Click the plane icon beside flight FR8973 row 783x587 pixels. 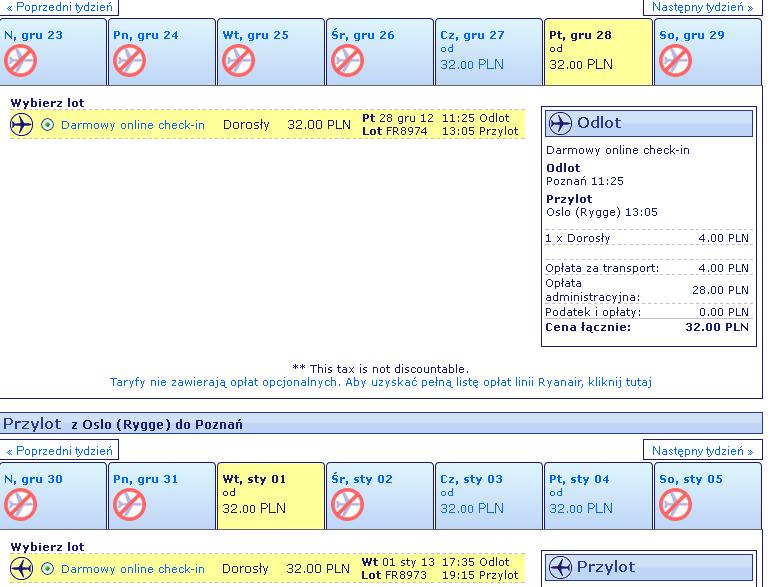(x=21, y=569)
